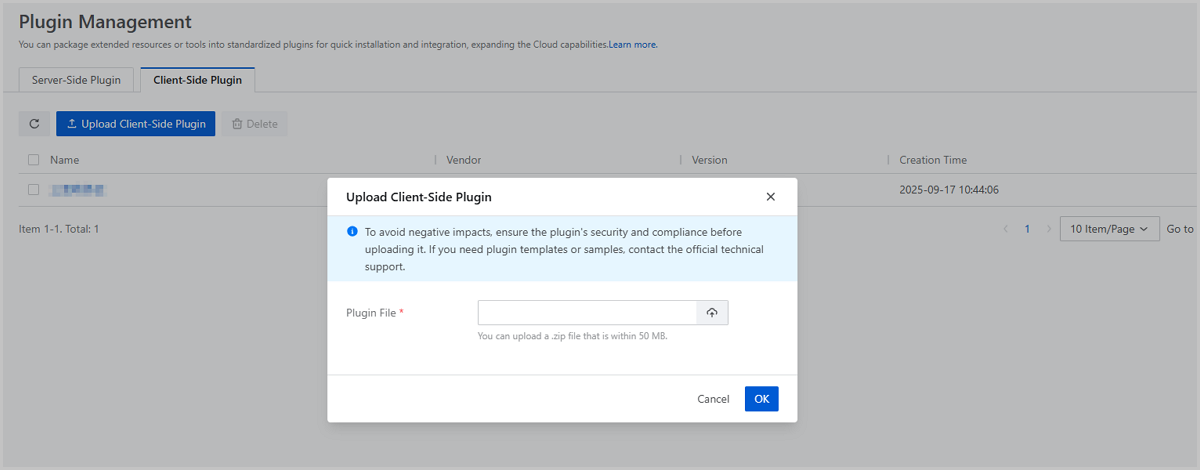Go to next page arrow

click(1048, 229)
